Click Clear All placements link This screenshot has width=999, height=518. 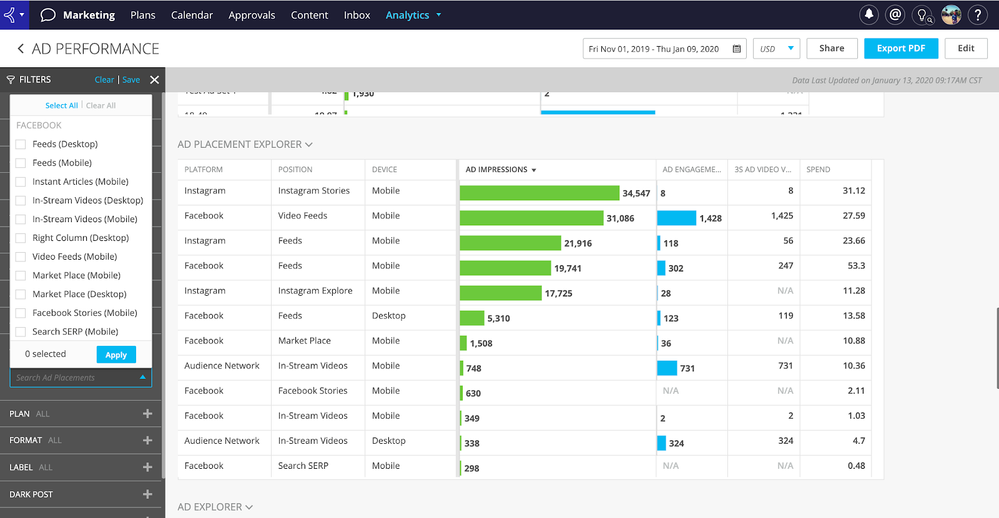101,105
